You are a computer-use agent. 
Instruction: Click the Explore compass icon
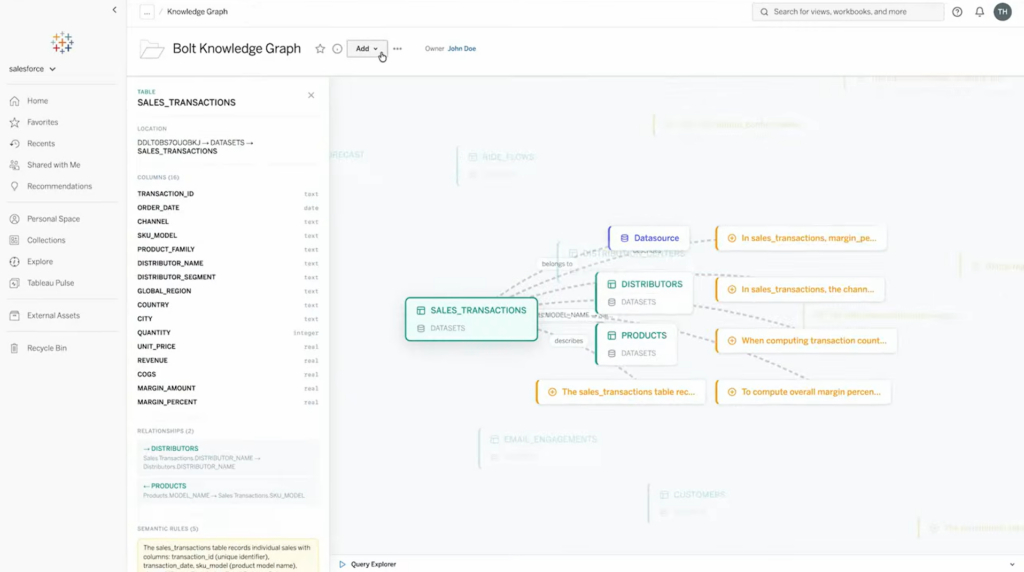tap(14, 262)
